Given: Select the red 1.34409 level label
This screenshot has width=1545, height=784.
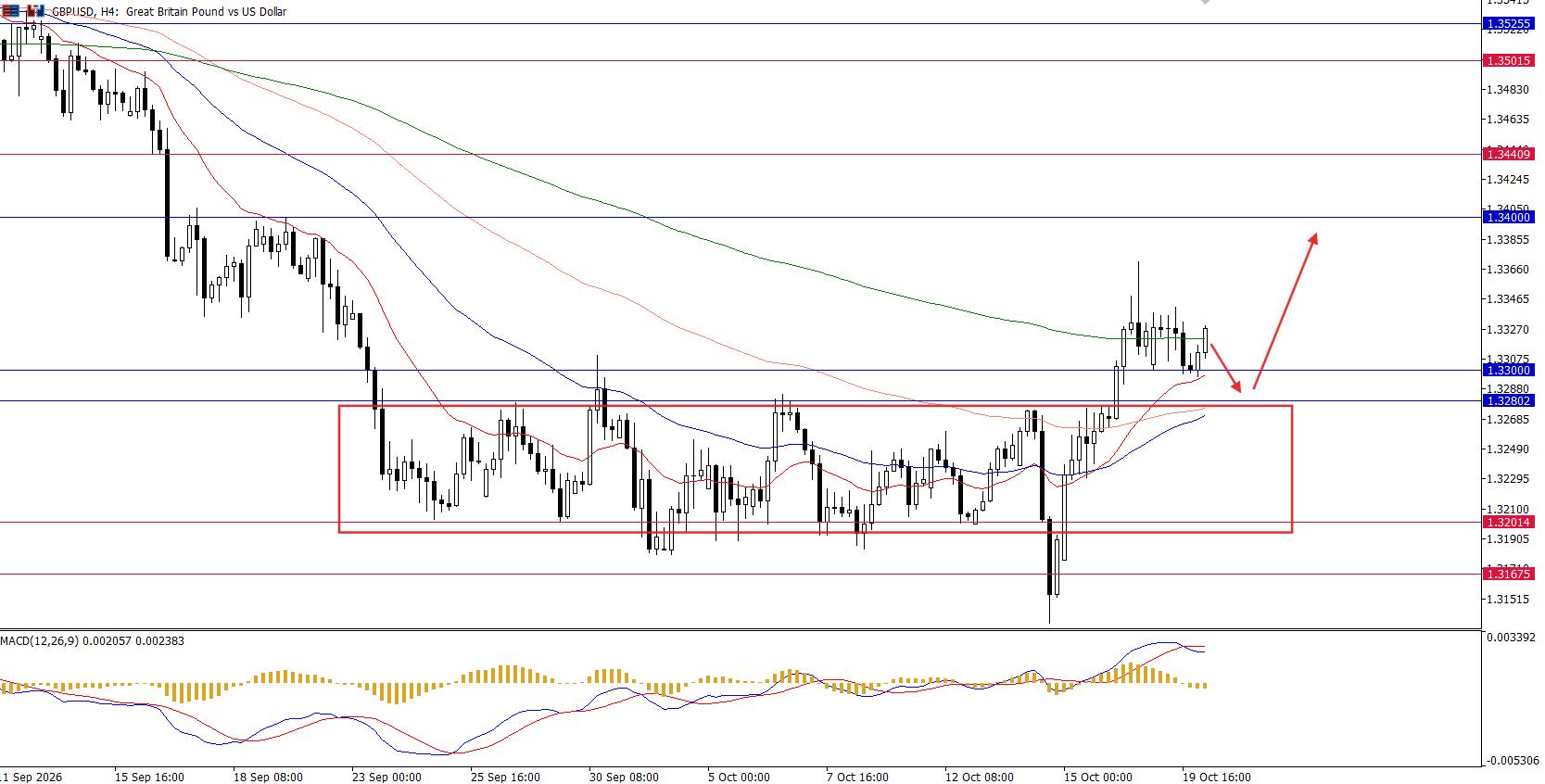Looking at the screenshot, I should pos(1508,154).
